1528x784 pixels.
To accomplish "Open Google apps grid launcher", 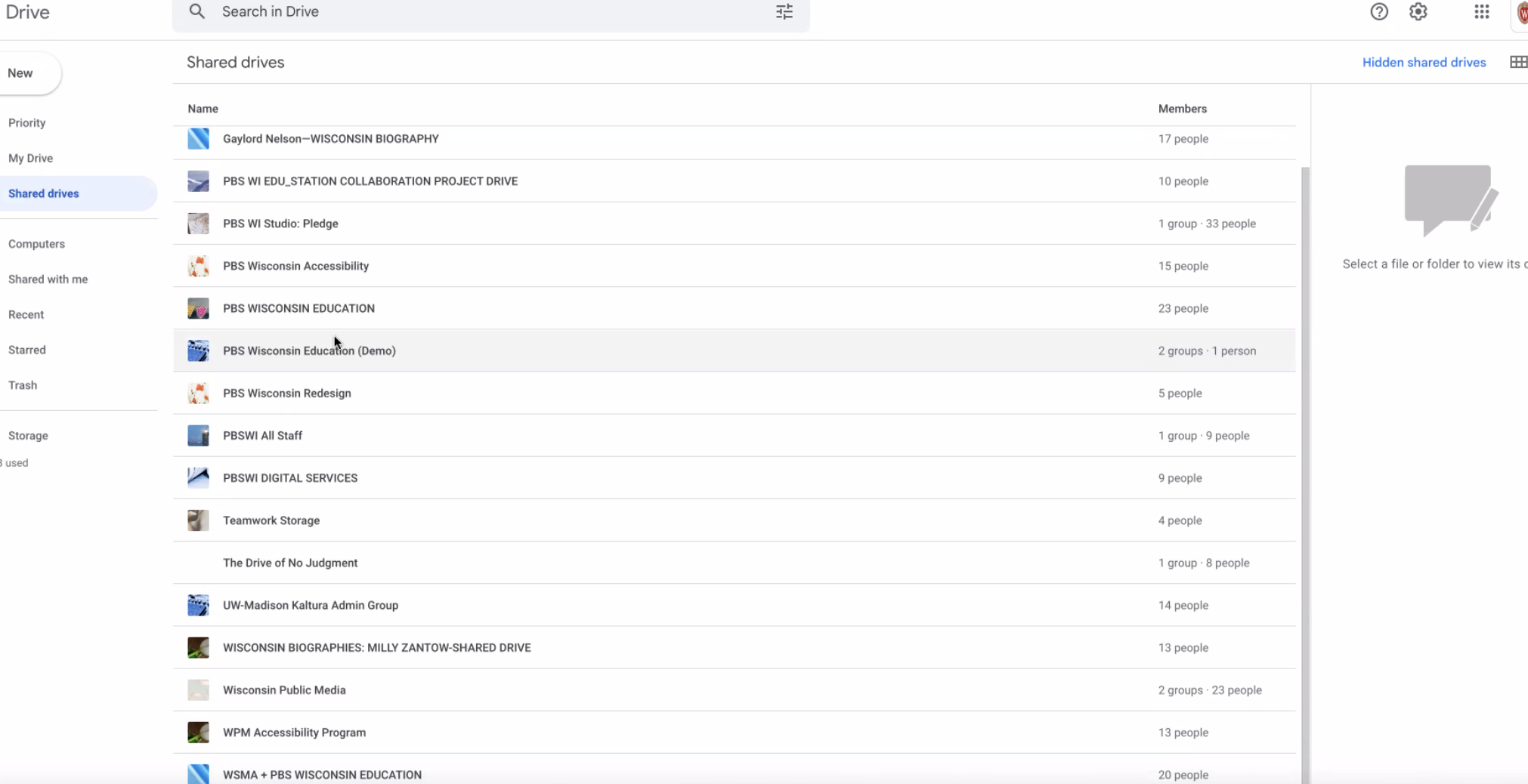I will (1482, 11).
